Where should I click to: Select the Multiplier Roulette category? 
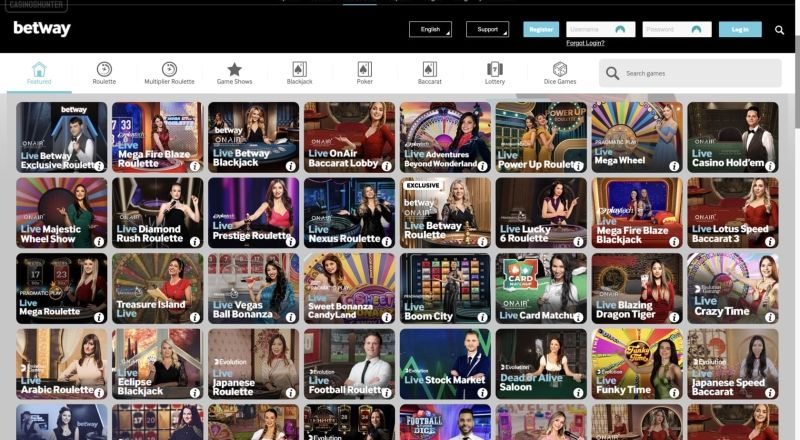169,73
